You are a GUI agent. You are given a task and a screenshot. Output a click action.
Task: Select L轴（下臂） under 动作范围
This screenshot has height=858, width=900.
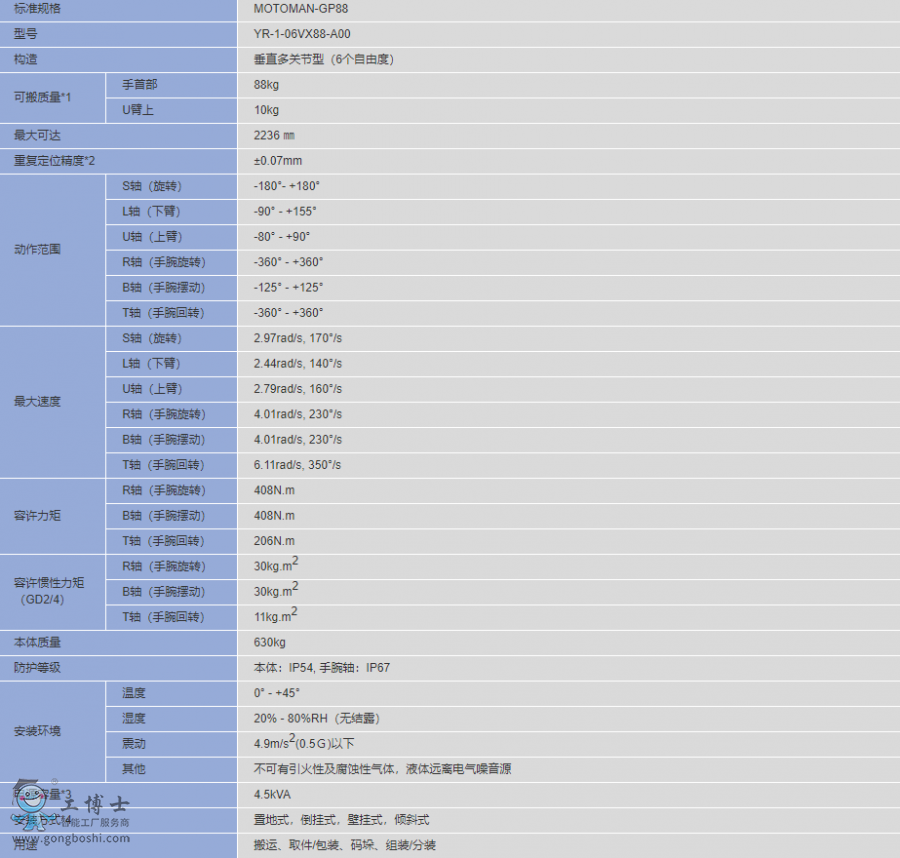pos(152,211)
